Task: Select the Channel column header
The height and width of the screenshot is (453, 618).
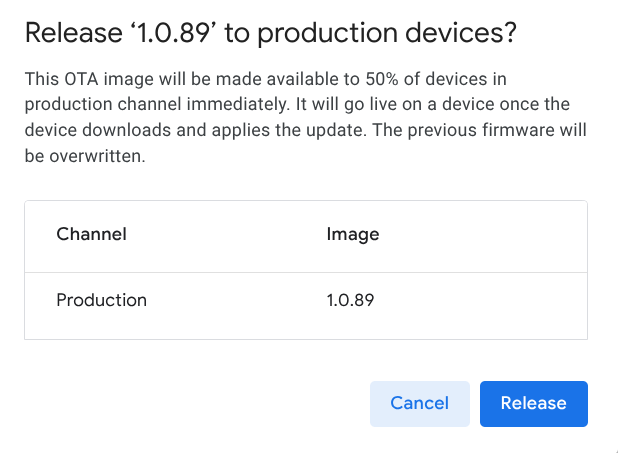Action: pos(91,235)
